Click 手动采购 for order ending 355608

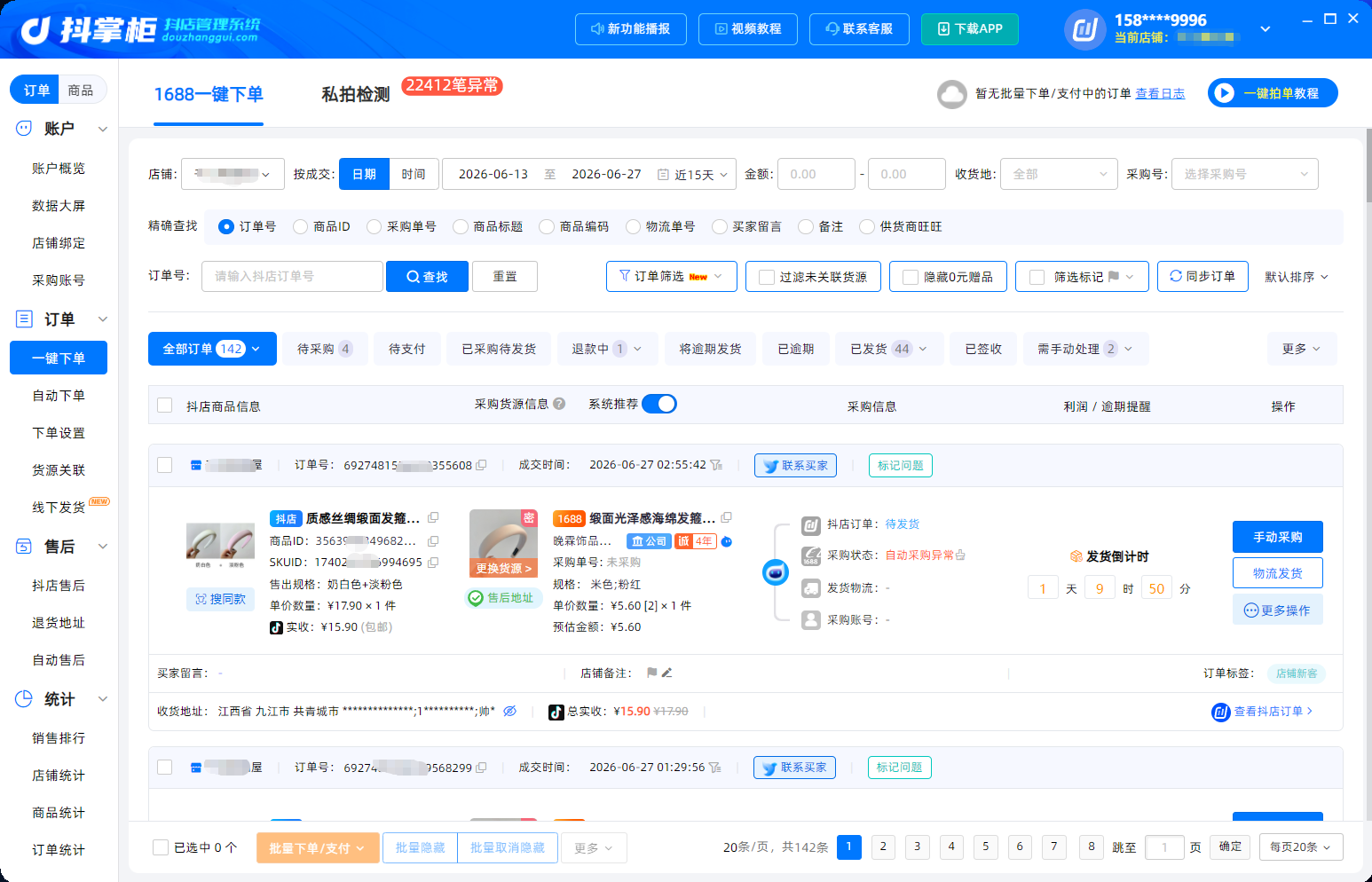(1277, 537)
